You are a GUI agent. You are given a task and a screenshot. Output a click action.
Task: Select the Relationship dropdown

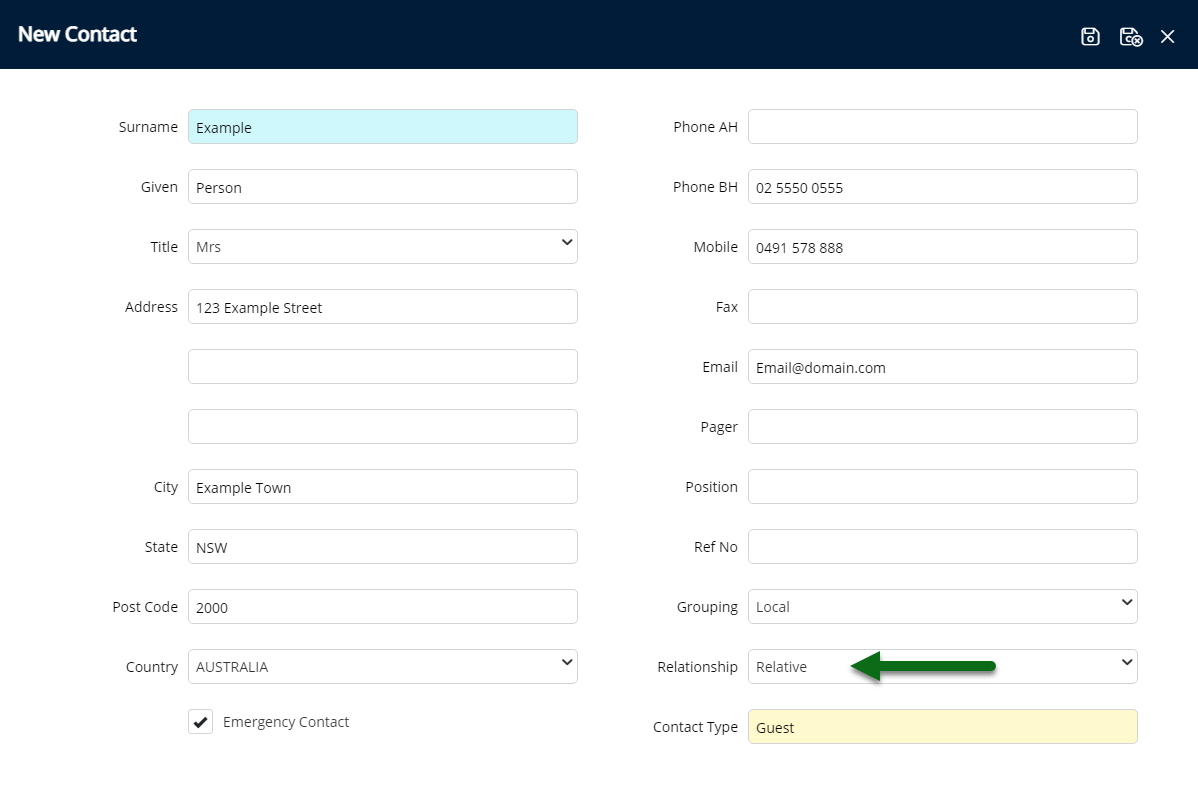[x=942, y=667]
